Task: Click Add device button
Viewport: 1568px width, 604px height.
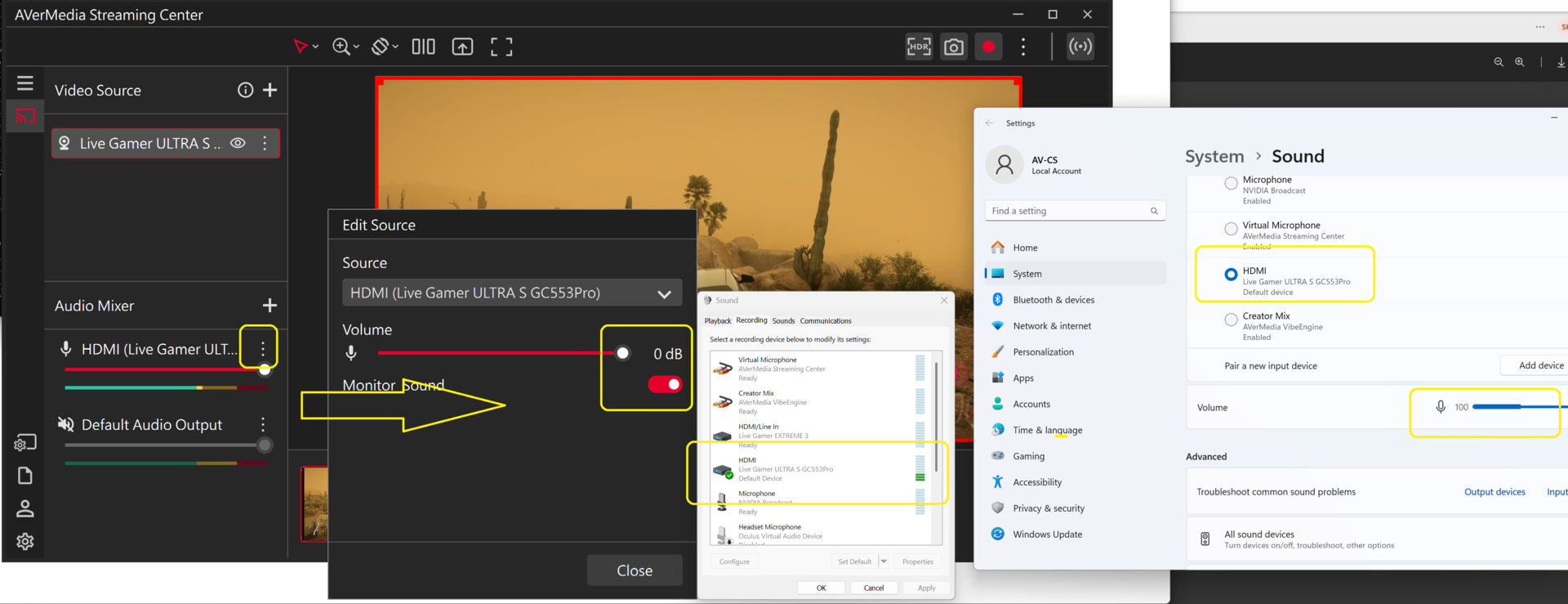Action: 1540,365
